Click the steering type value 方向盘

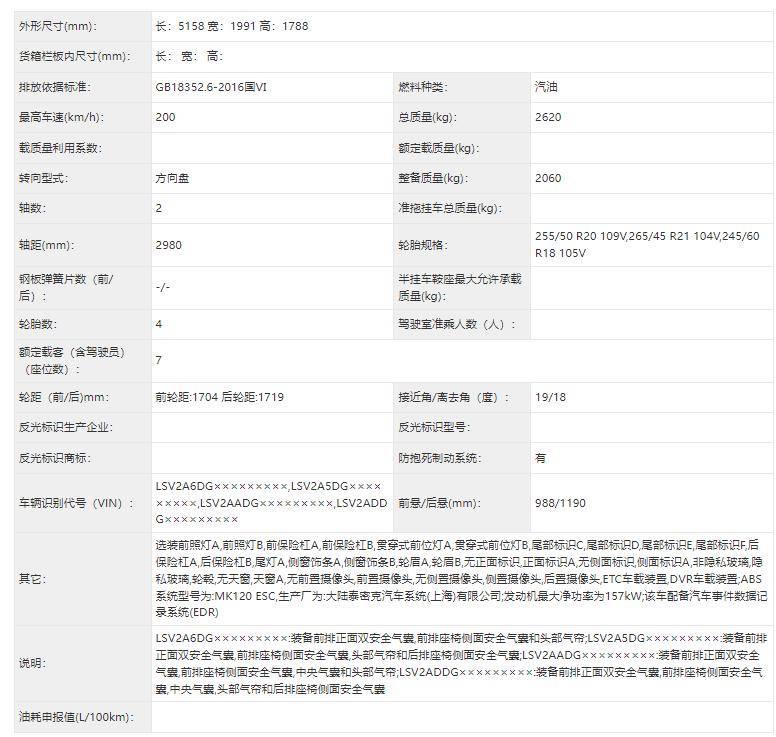tap(174, 178)
